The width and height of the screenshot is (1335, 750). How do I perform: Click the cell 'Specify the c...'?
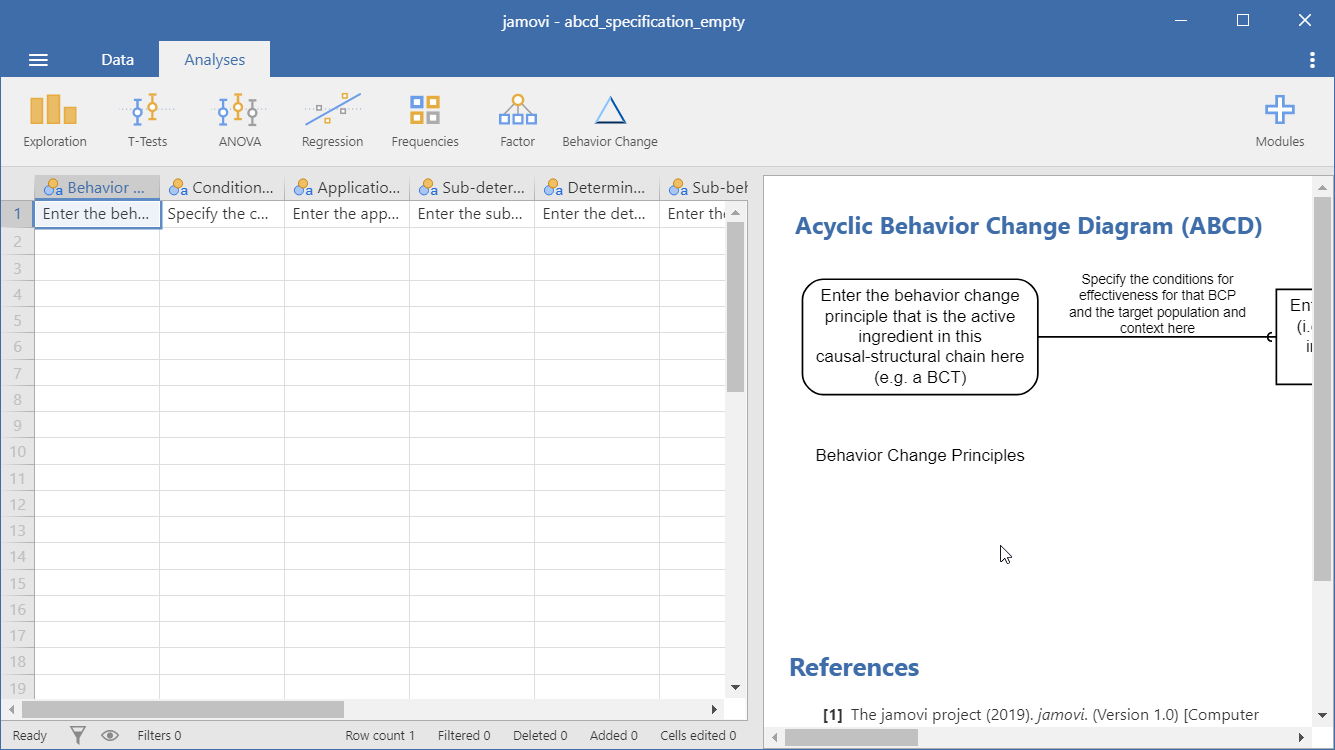(222, 214)
